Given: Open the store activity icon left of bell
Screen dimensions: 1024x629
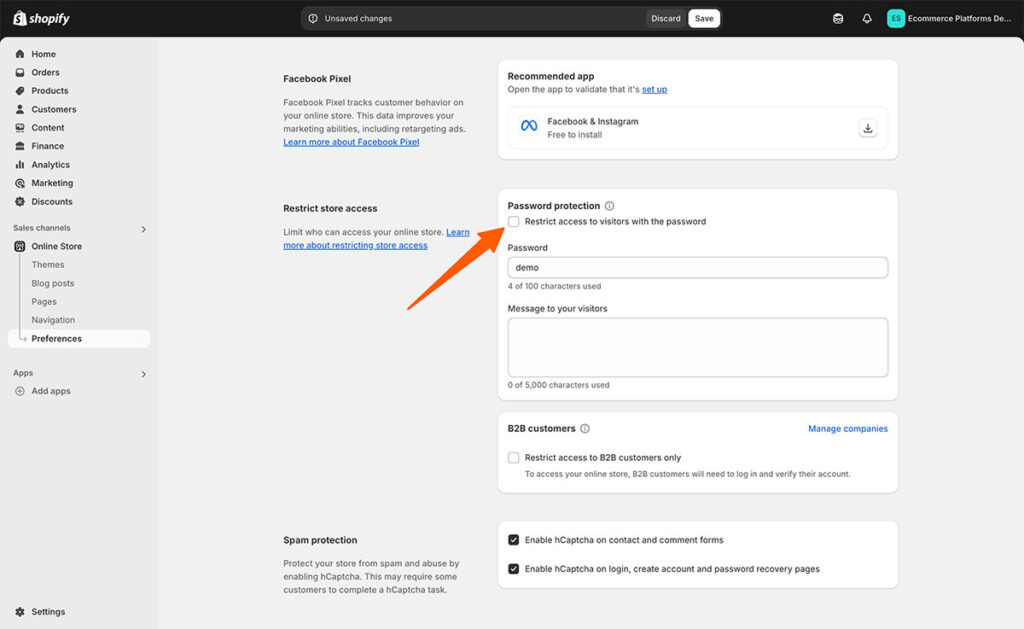Looking at the screenshot, I should tap(838, 18).
